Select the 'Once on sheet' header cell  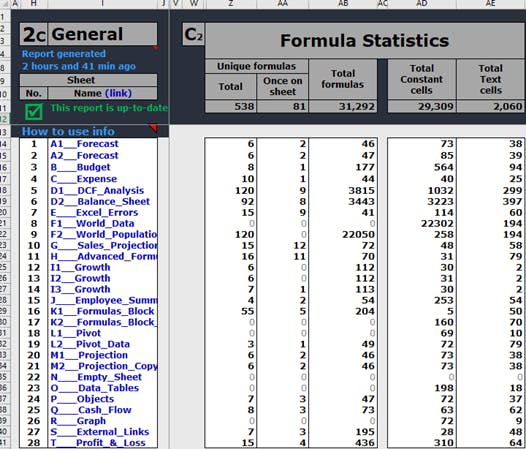click(x=282, y=86)
